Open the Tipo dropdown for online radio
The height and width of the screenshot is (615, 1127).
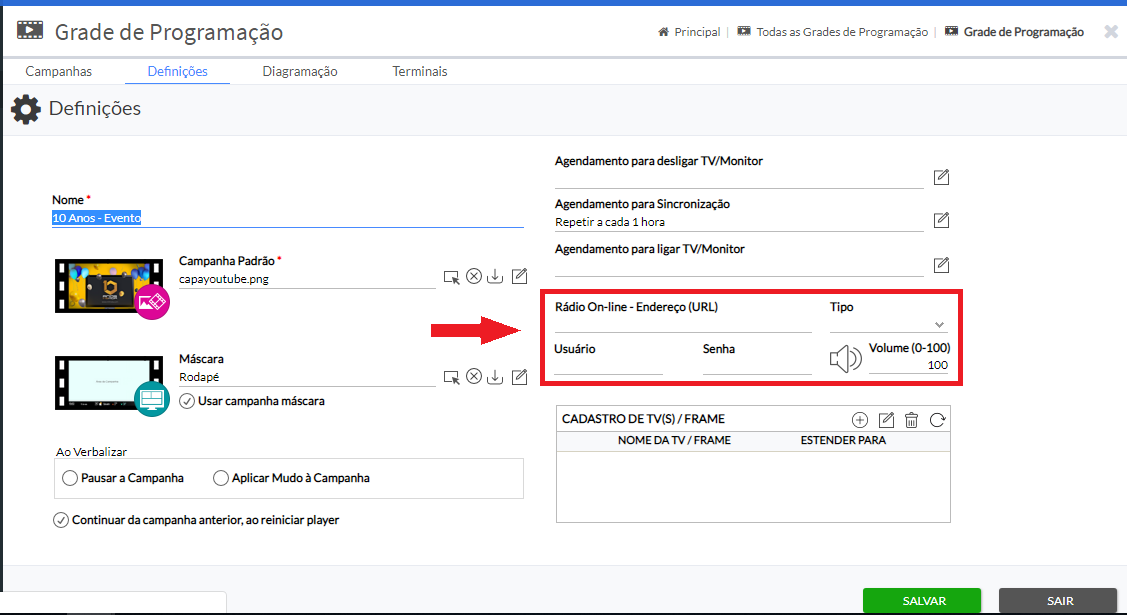888,324
